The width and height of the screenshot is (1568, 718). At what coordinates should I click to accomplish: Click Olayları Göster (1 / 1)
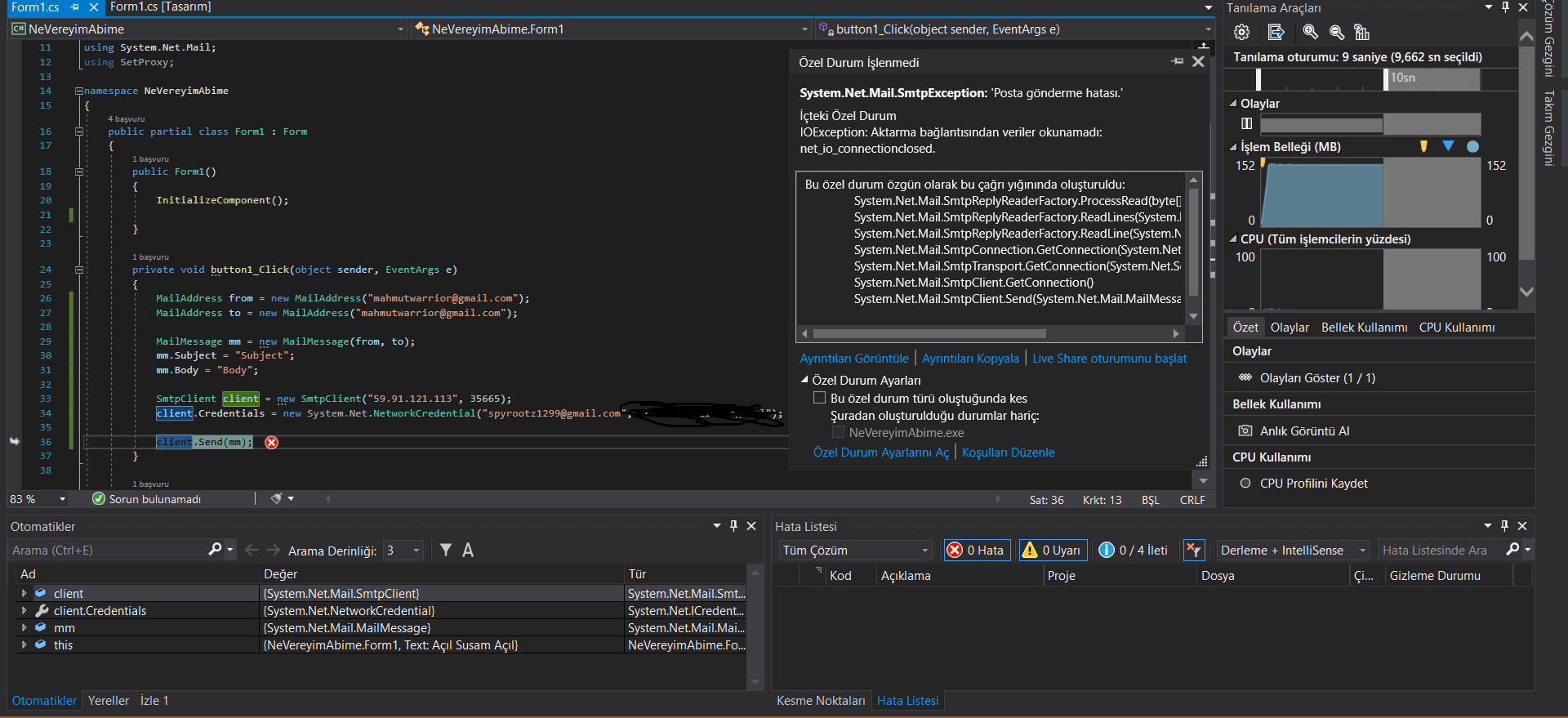point(1317,377)
